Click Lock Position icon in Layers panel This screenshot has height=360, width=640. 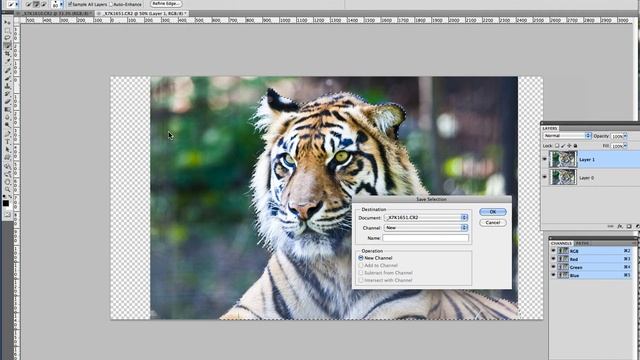(x=569, y=146)
